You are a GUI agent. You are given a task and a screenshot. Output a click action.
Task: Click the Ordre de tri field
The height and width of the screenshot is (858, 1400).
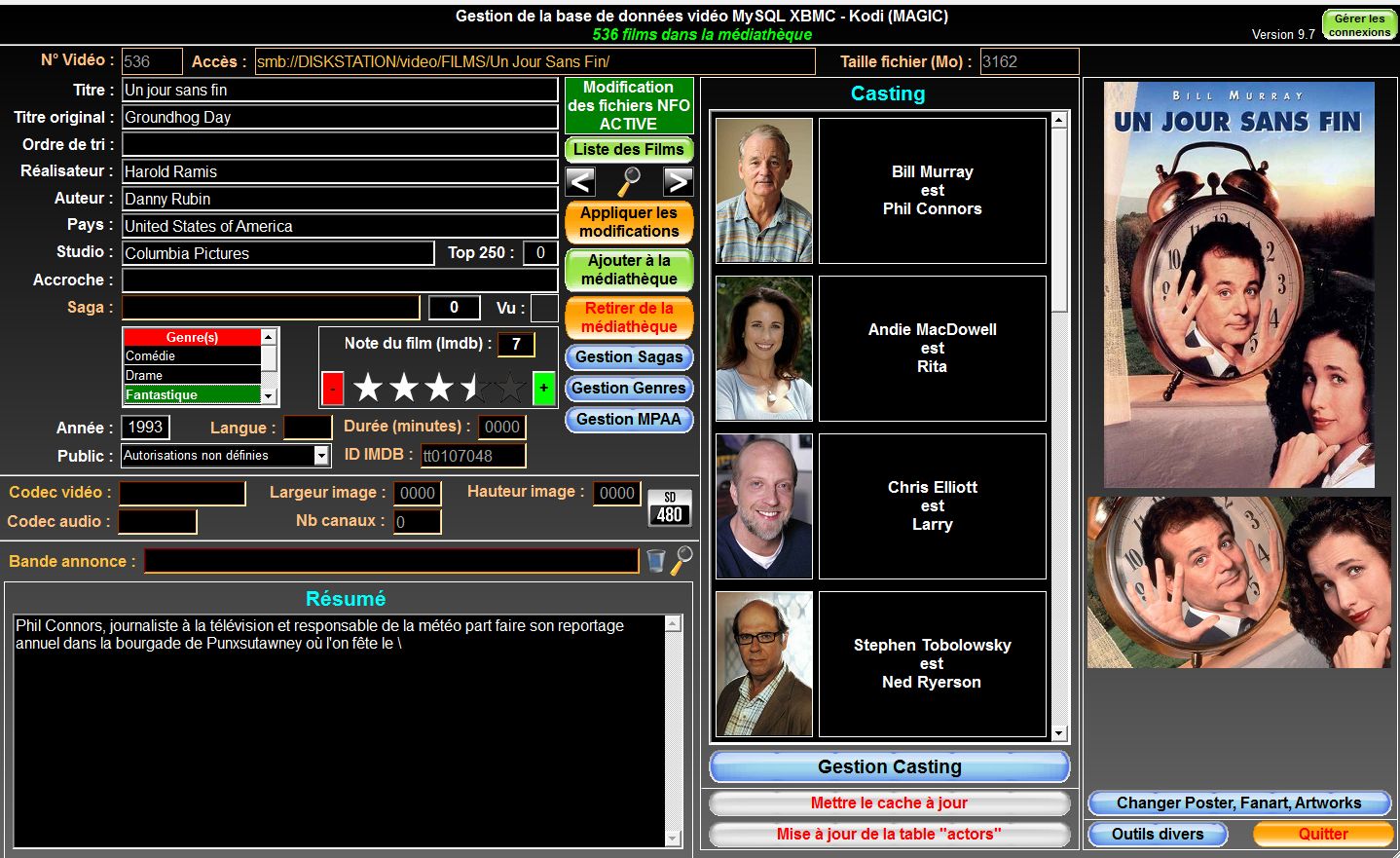click(x=340, y=144)
